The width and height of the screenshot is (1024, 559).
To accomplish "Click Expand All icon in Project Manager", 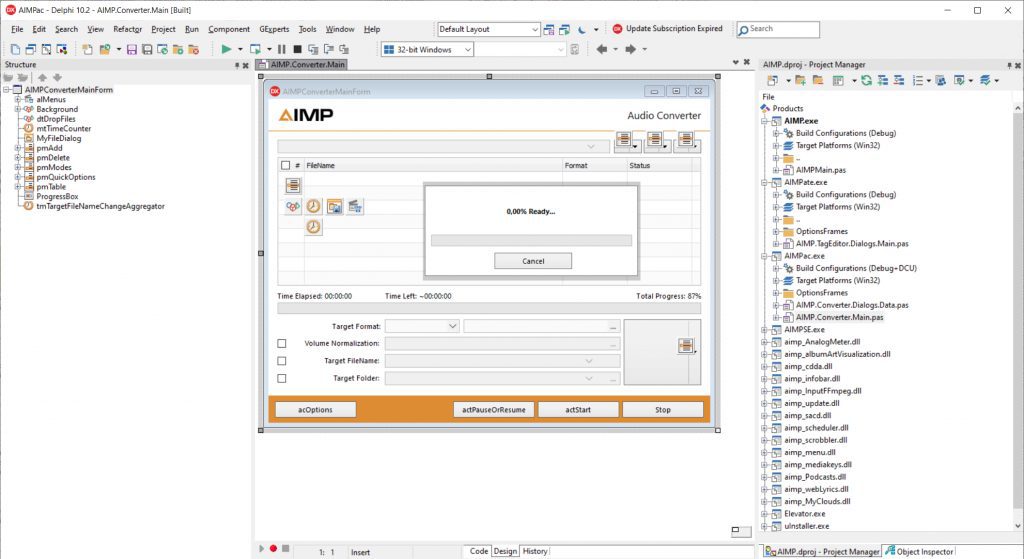I will coord(883,80).
